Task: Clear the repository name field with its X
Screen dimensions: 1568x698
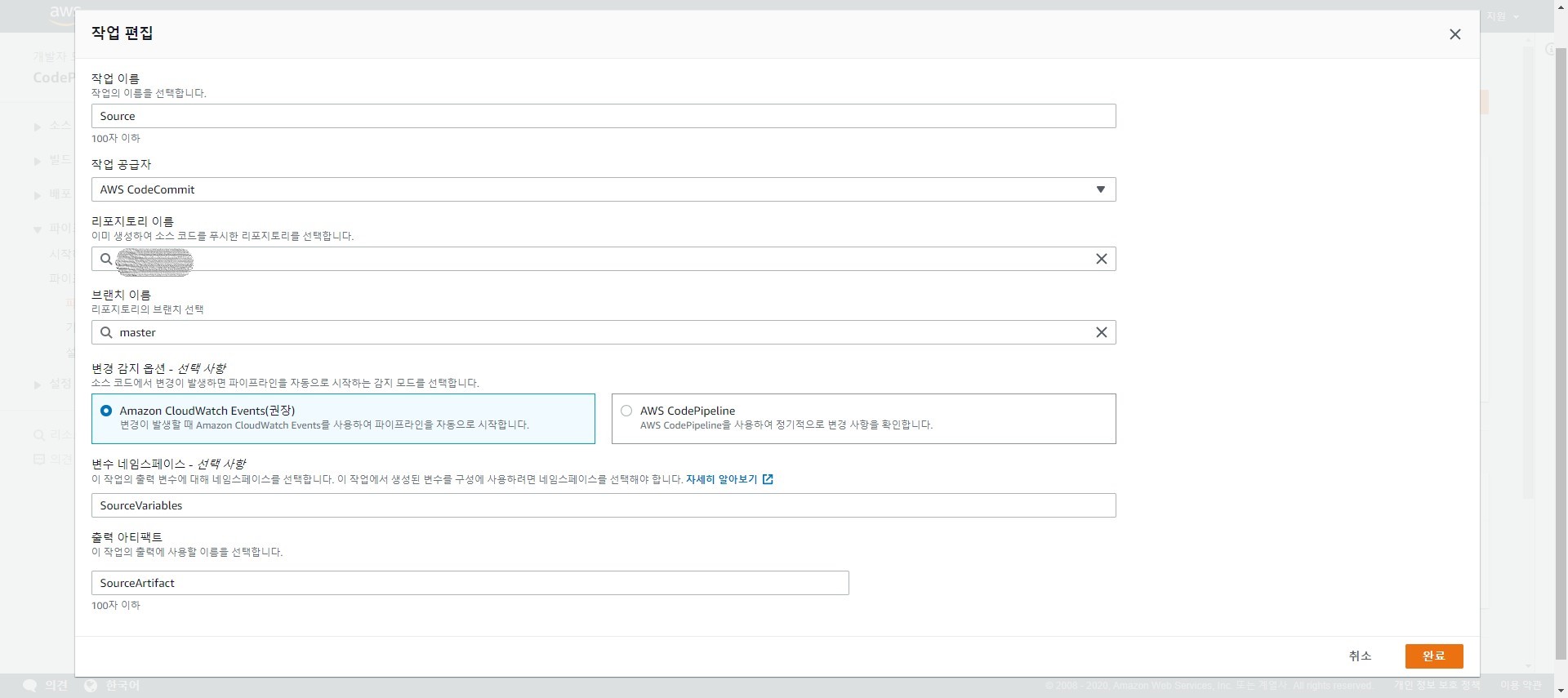Action: click(x=1101, y=259)
